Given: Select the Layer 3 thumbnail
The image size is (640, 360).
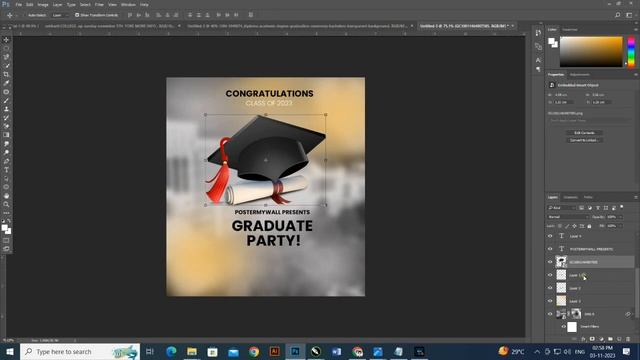Looking at the screenshot, I should [562, 301].
